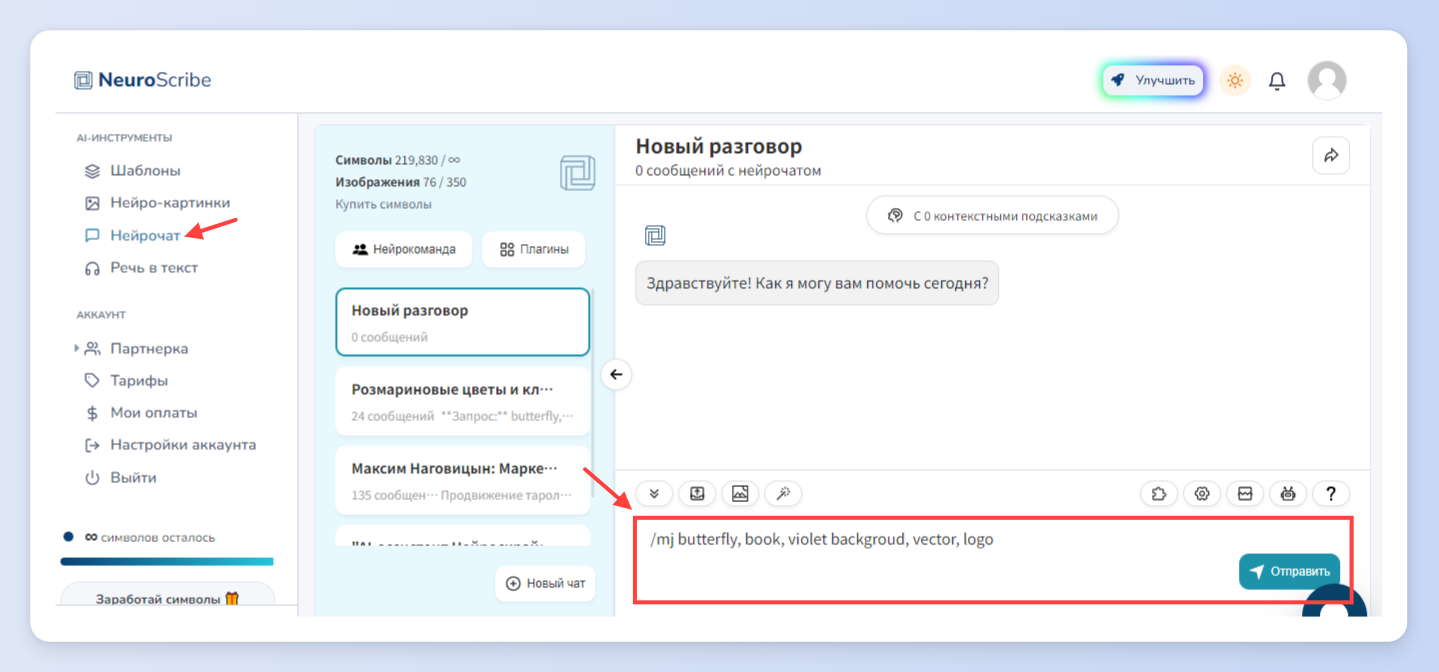
Task: Open the Плагины button
Action: 534,249
